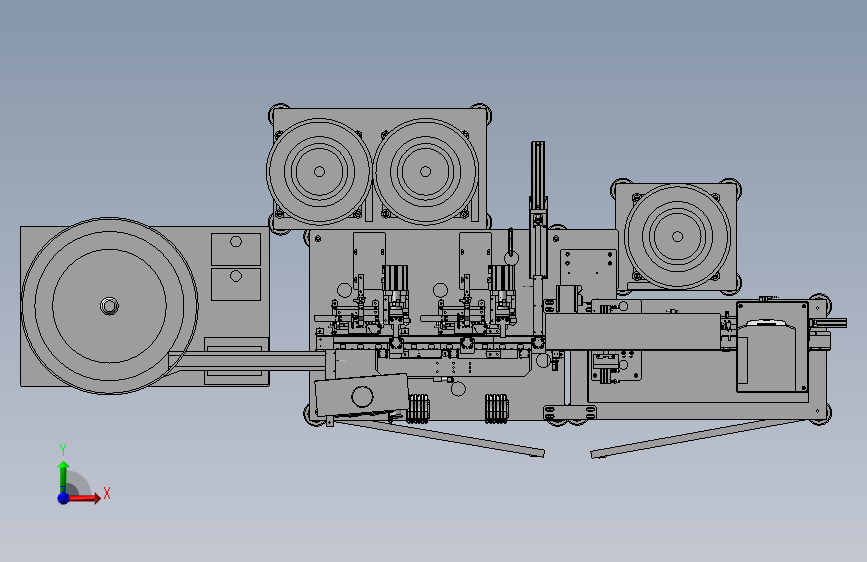Select the right angled bar below machine
Screen dimensions: 867x562
tap(699, 439)
